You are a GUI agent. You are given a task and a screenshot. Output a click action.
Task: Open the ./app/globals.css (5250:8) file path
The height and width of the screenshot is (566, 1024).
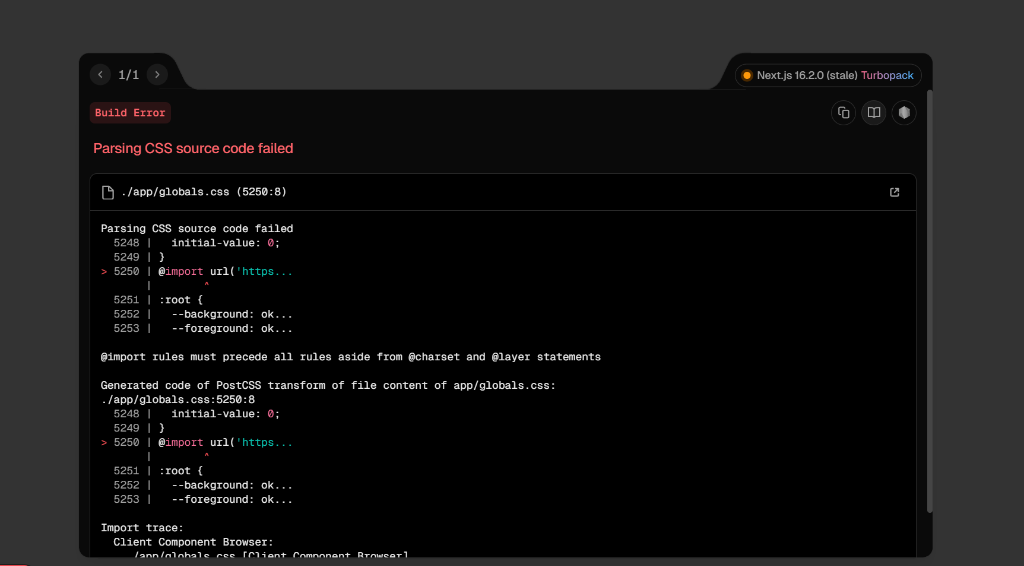(x=204, y=192)
